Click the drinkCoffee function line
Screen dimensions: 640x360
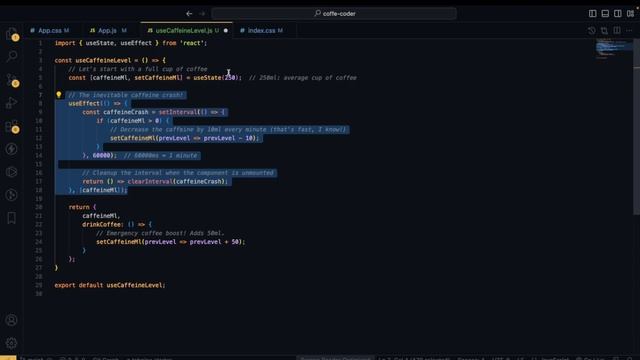[117, 224]
